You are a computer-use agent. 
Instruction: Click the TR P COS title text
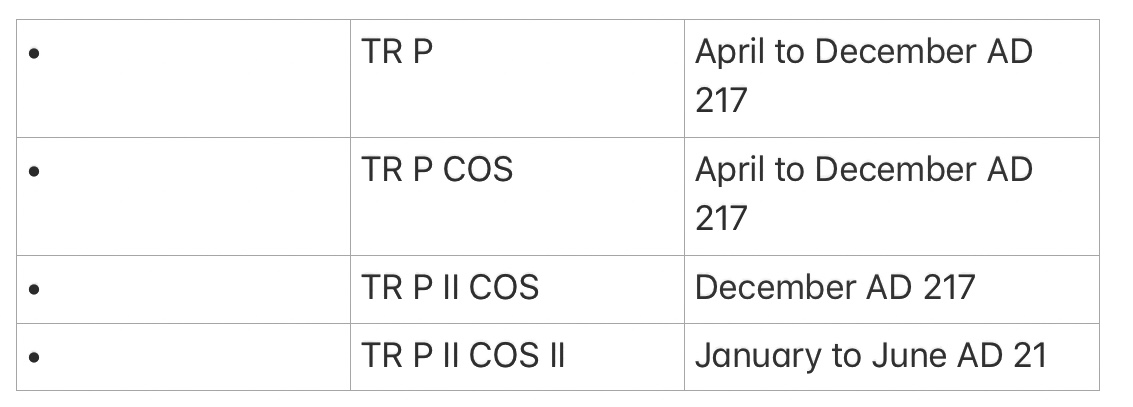[x=437, y=170]
